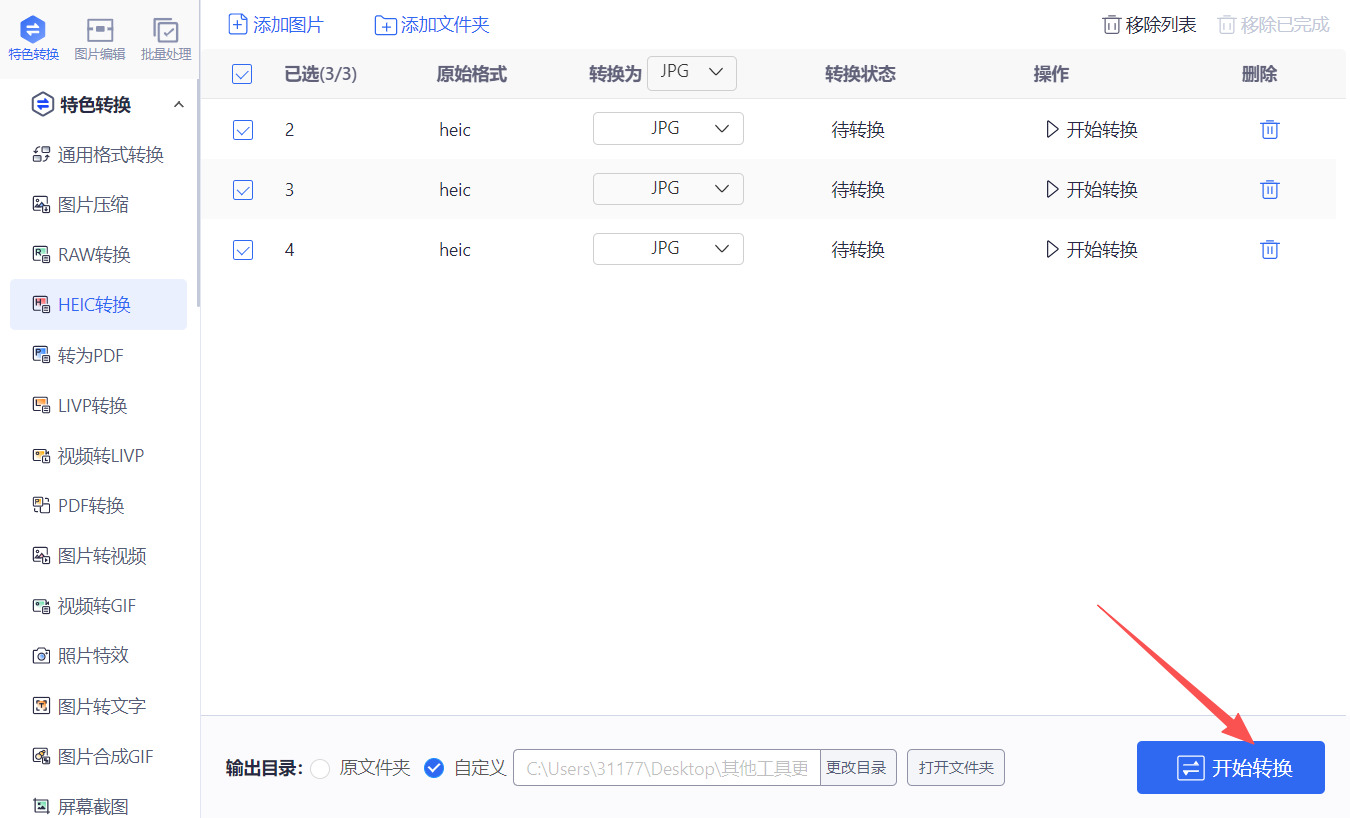1350x818 pixels.
Task: Uncheck the checkbox for file 2
Action: (242, 130)
